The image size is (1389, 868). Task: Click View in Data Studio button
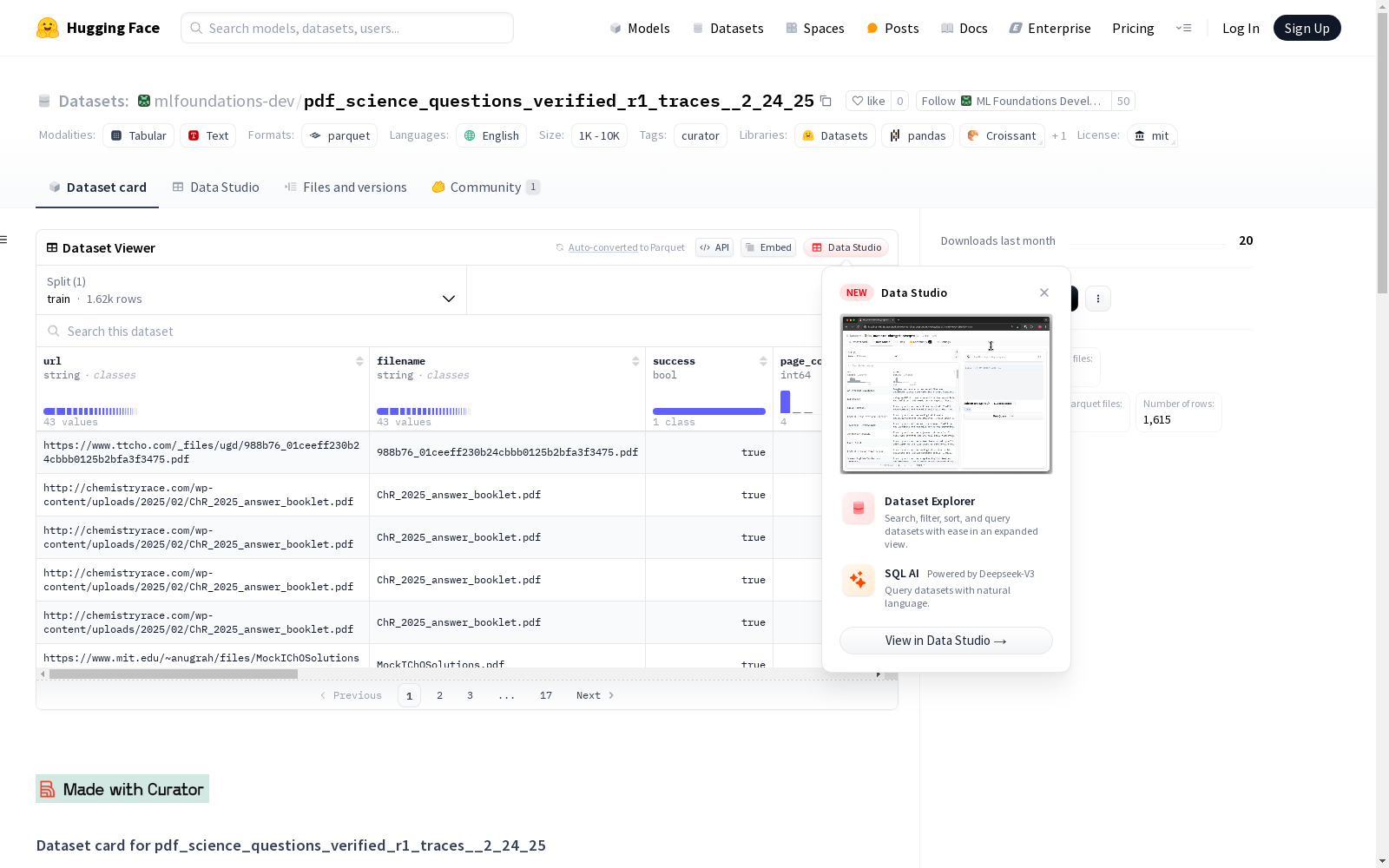(x=945, y=641)
